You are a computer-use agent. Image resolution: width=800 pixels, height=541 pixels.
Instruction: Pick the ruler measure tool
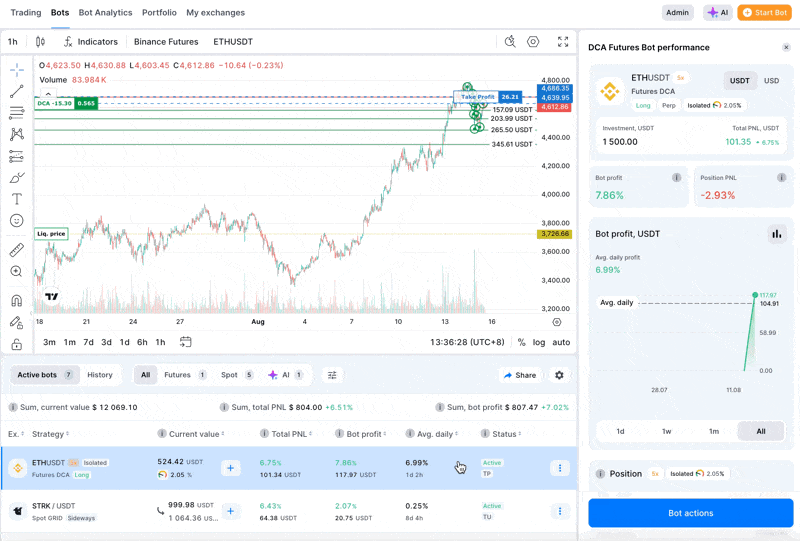[x=17, y=250]
